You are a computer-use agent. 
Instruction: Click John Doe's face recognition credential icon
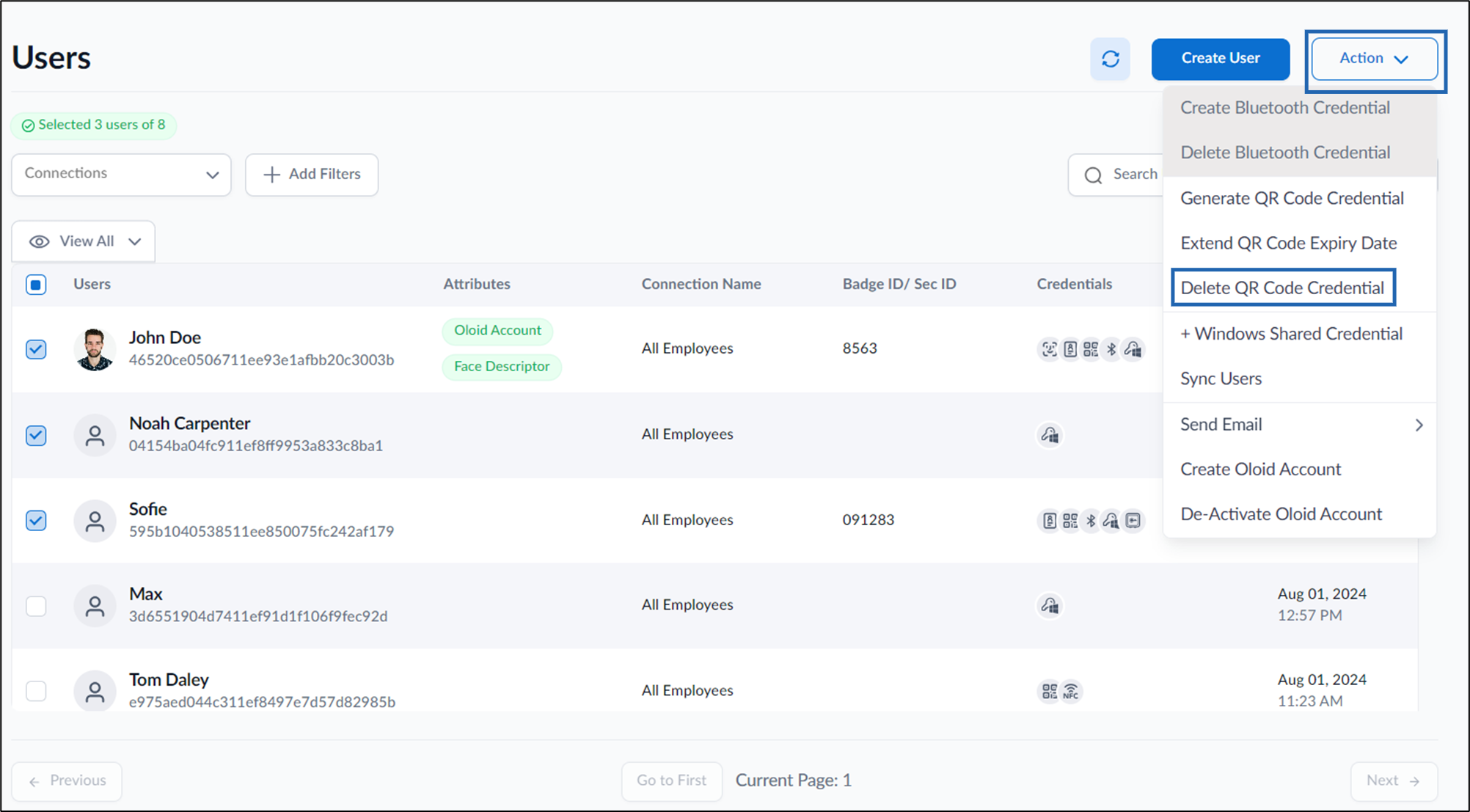tap(1050, 349)
